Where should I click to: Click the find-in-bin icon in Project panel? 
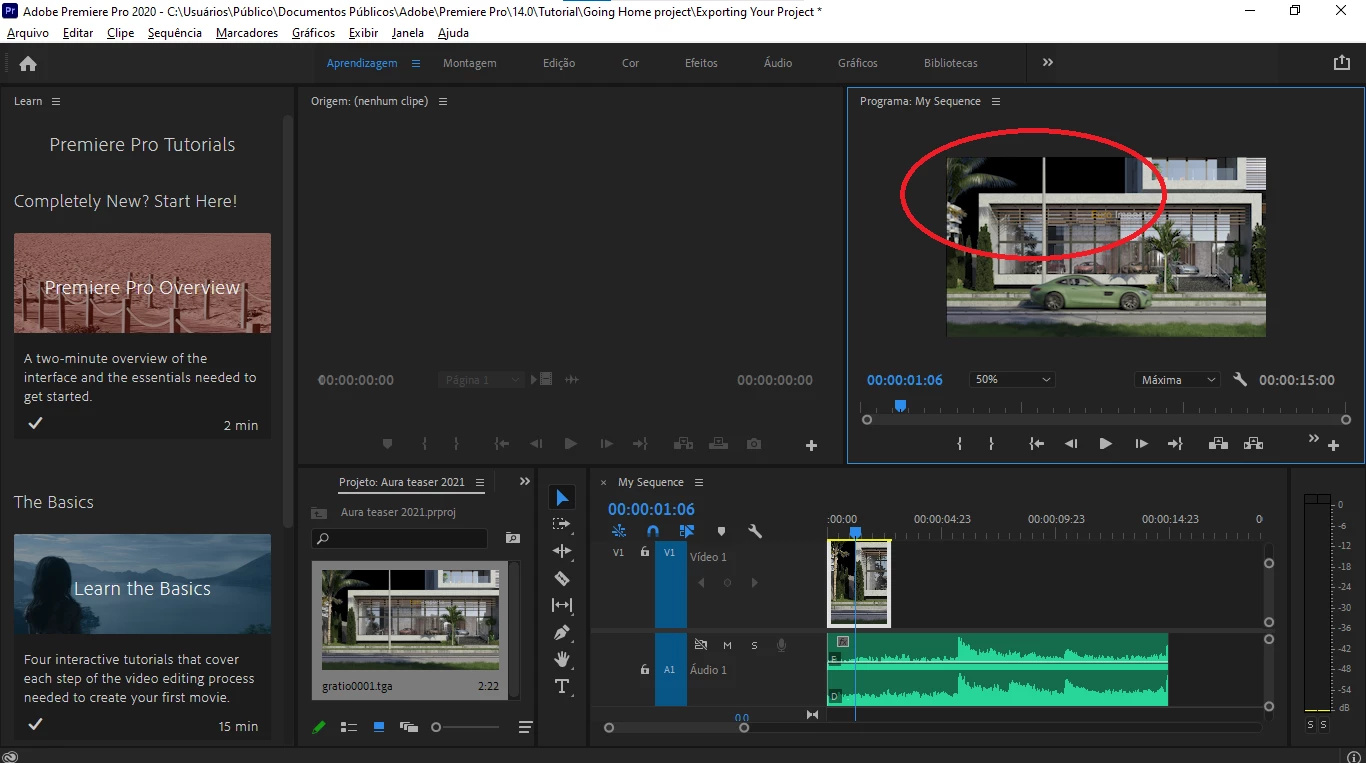coord(513,538)
